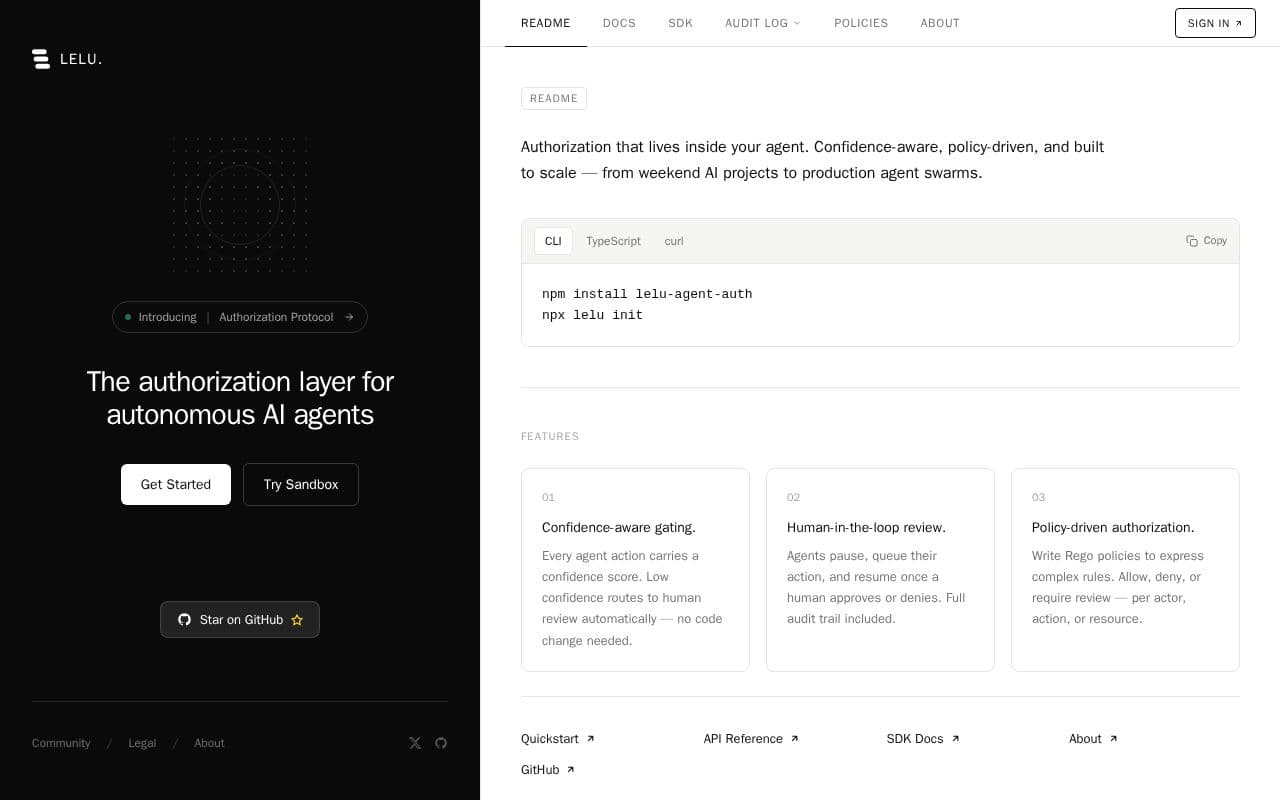Click the npx lelu init line

click(x=592, y=315)
